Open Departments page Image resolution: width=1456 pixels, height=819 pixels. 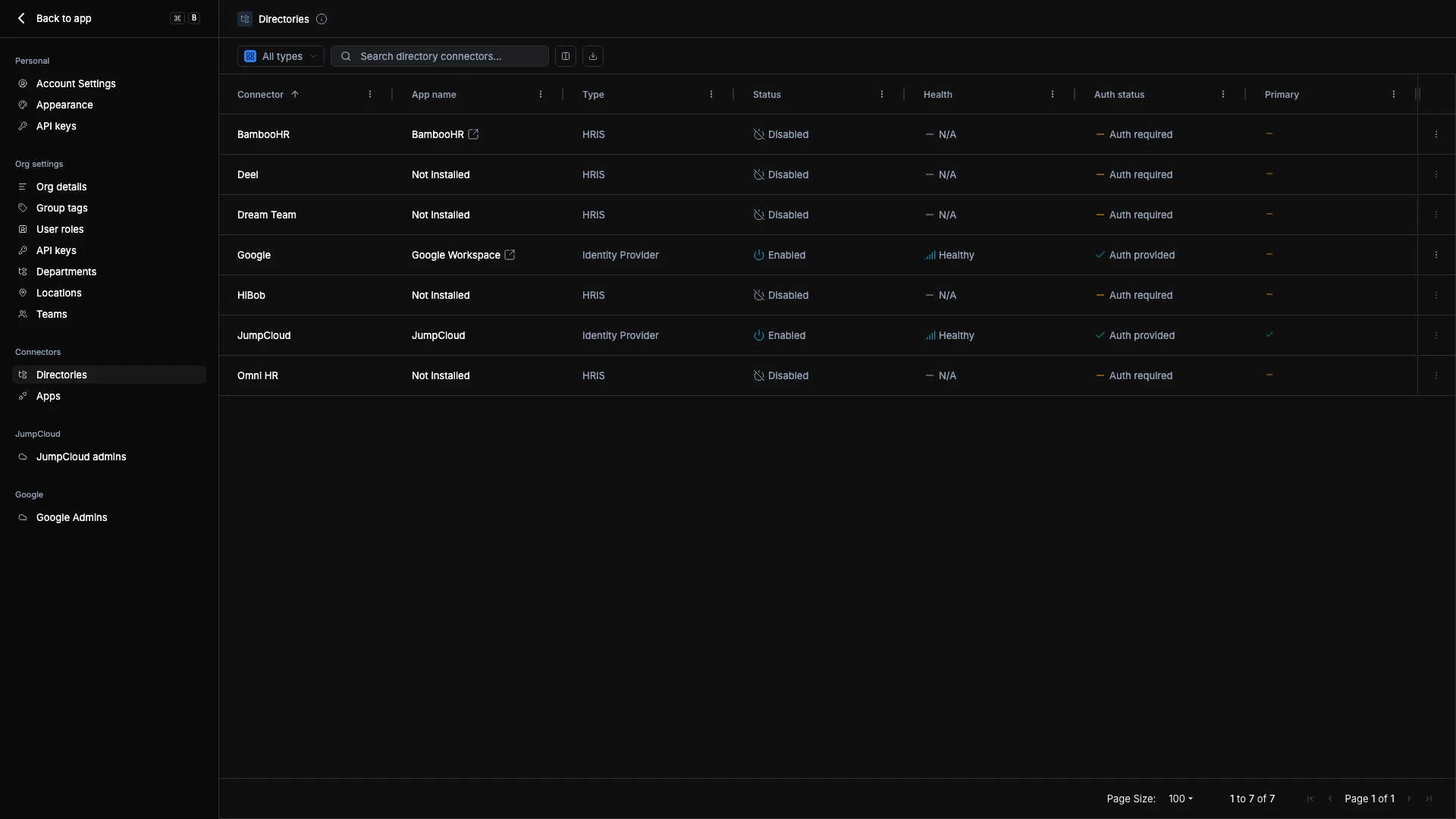109,271
